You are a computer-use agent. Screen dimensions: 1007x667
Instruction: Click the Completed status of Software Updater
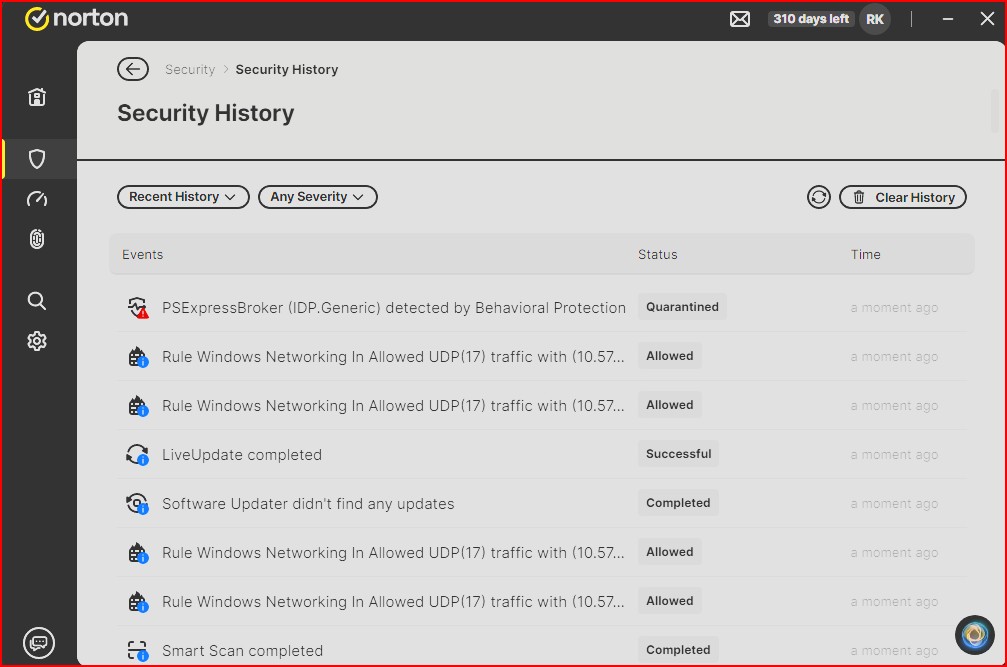(x=678, y=503)
